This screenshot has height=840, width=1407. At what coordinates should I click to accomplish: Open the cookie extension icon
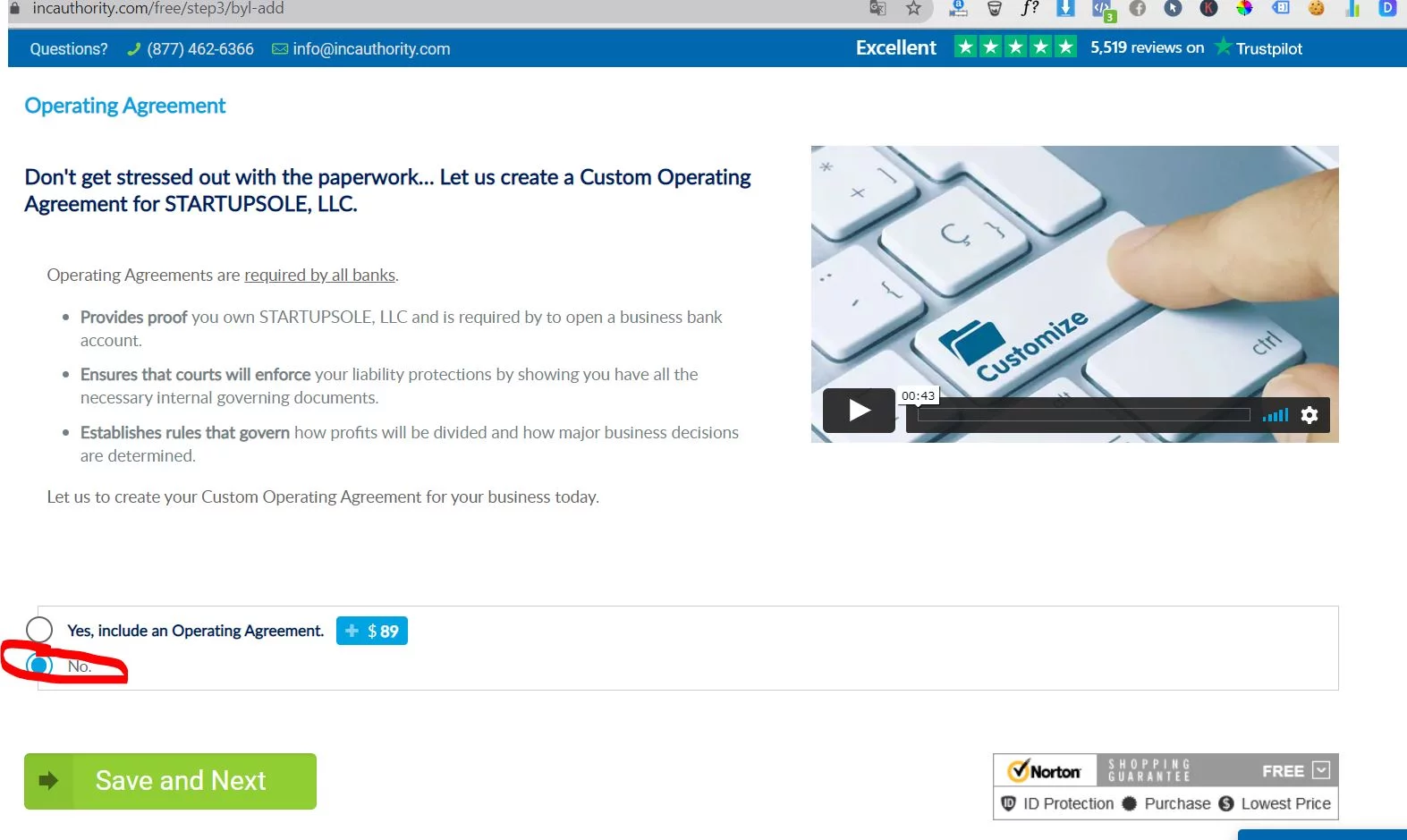click(x=1316, y=9)
